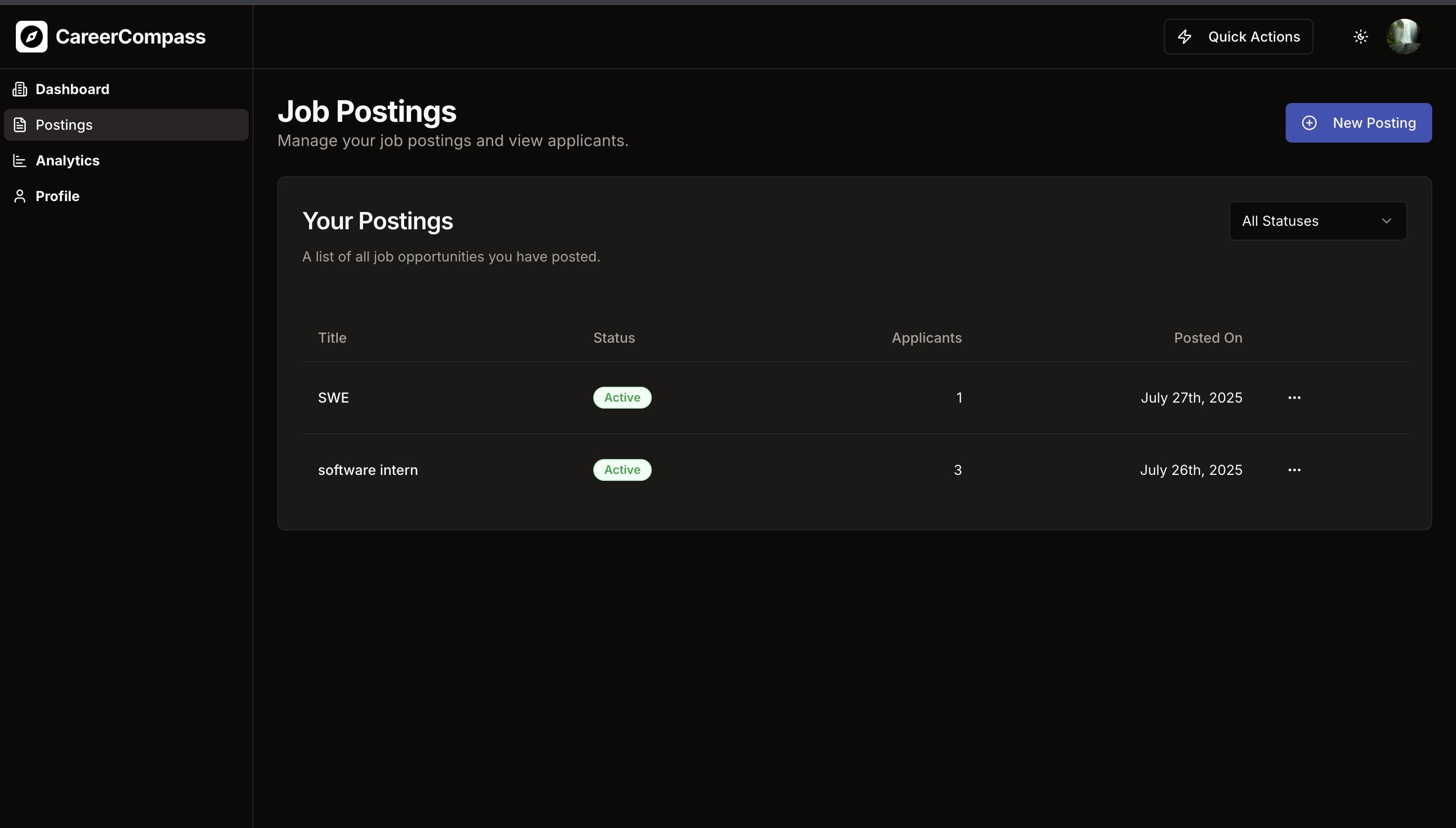Click the lightning bolt Quick Actions icon
The image size is (1456, 828).
pyautogui.click(x=1185, y=37)
